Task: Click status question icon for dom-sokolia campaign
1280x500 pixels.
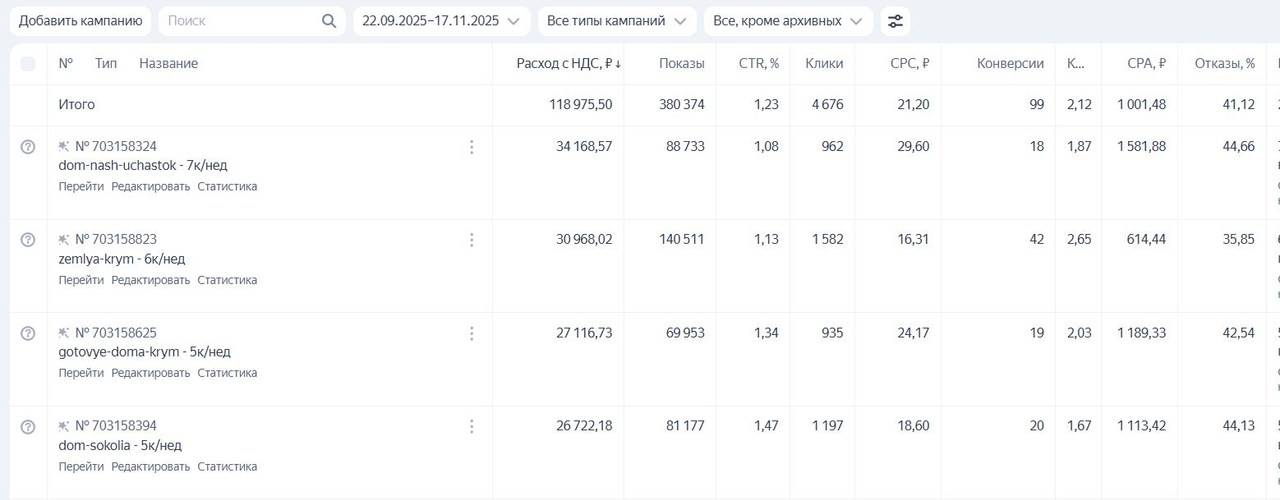Action: (28, 427)
